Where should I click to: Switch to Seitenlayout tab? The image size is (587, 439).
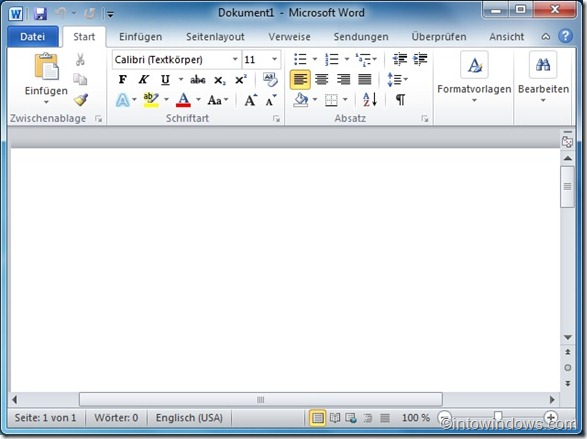[215, 37]
